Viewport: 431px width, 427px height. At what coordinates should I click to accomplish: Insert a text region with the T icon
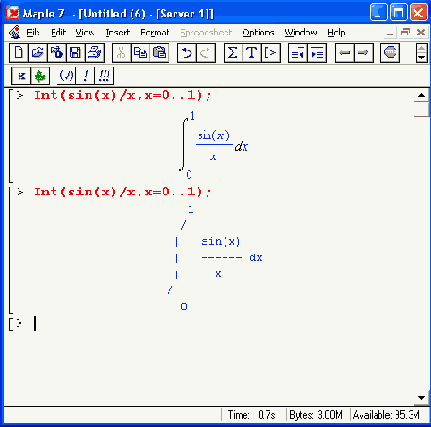coord(251,53)
